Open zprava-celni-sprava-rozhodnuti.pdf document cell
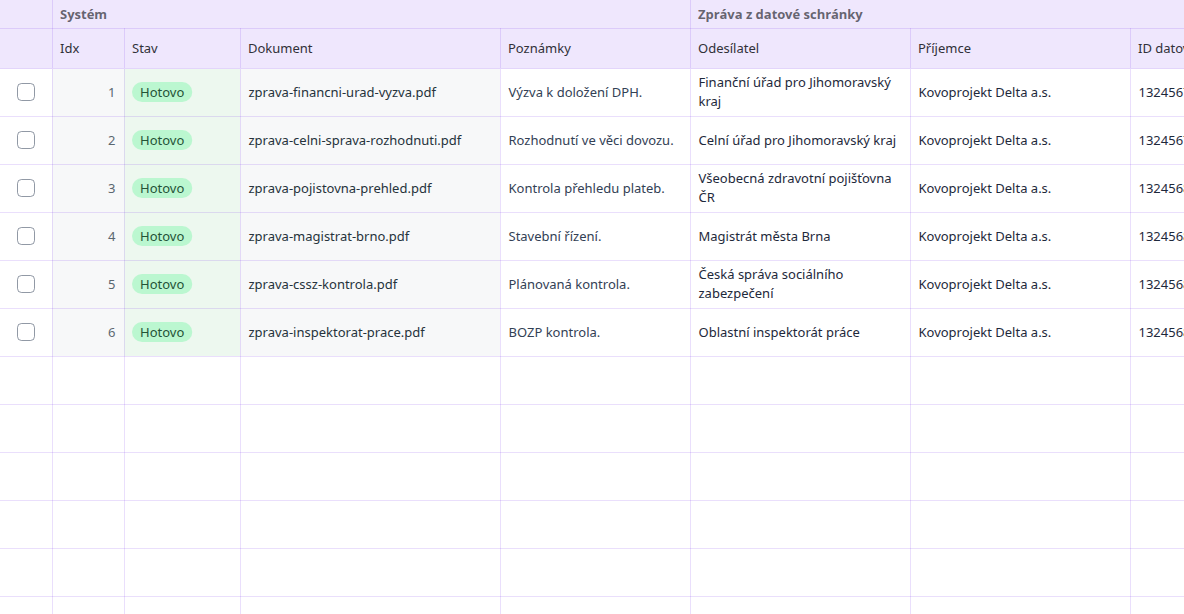This screenshot has width=1184, height=614. (370, 140)
